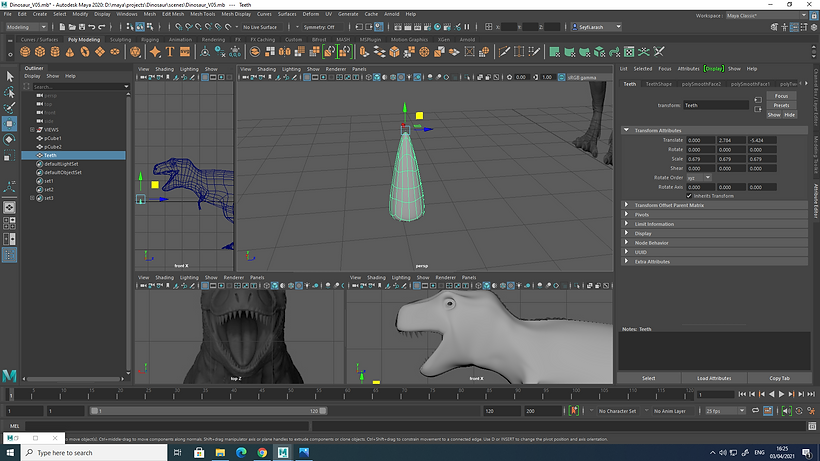Open the Modeling menu set dropdown
This screenshot has height=461, width=820.
tap(26, 27)
